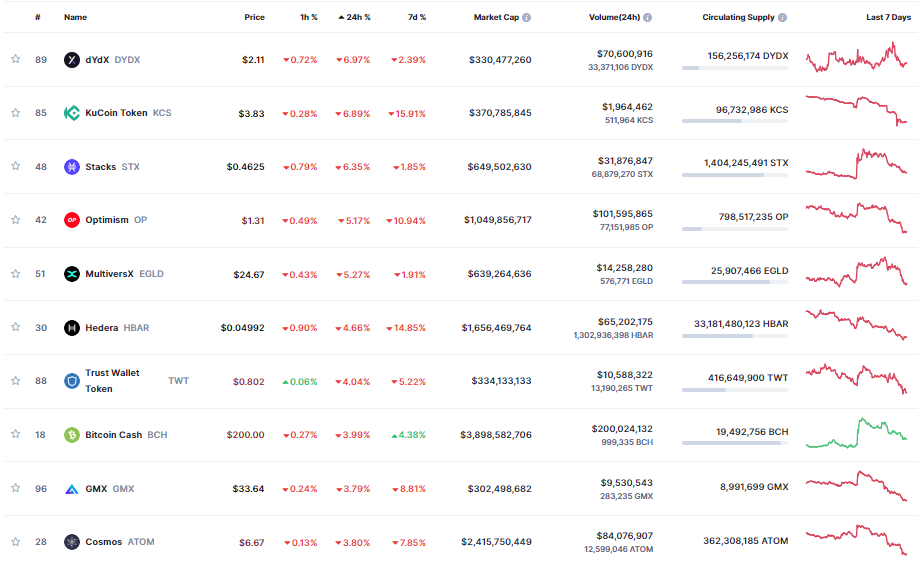Star dYdX to add to watchlist
The image size is (921, 567).
pyautogui.click(x=16, y=59)
